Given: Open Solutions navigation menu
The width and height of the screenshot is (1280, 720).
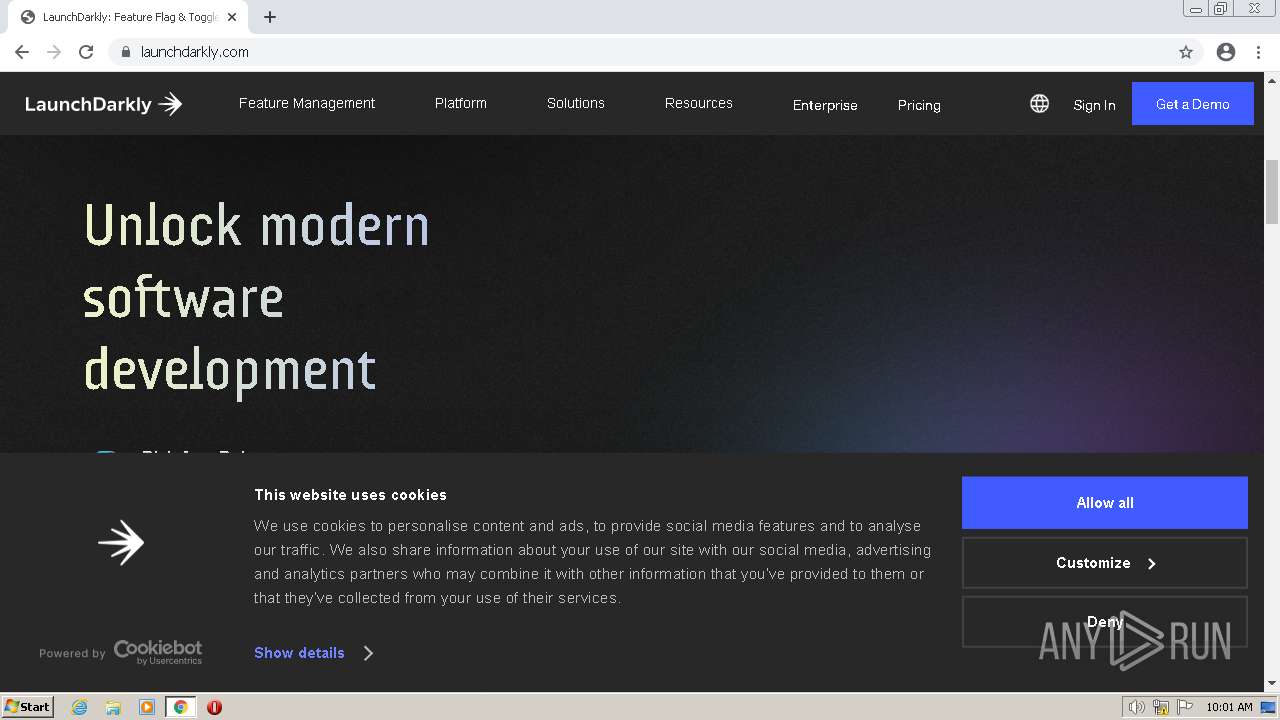Looking at the screenshot, I should coord(576,103).
